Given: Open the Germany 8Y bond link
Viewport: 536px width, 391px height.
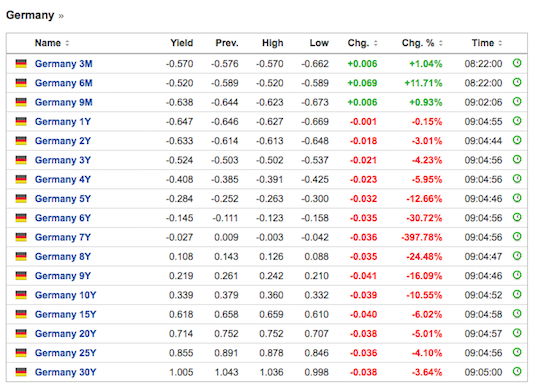Looking at the screenshot, I should [x=63, y=256].
